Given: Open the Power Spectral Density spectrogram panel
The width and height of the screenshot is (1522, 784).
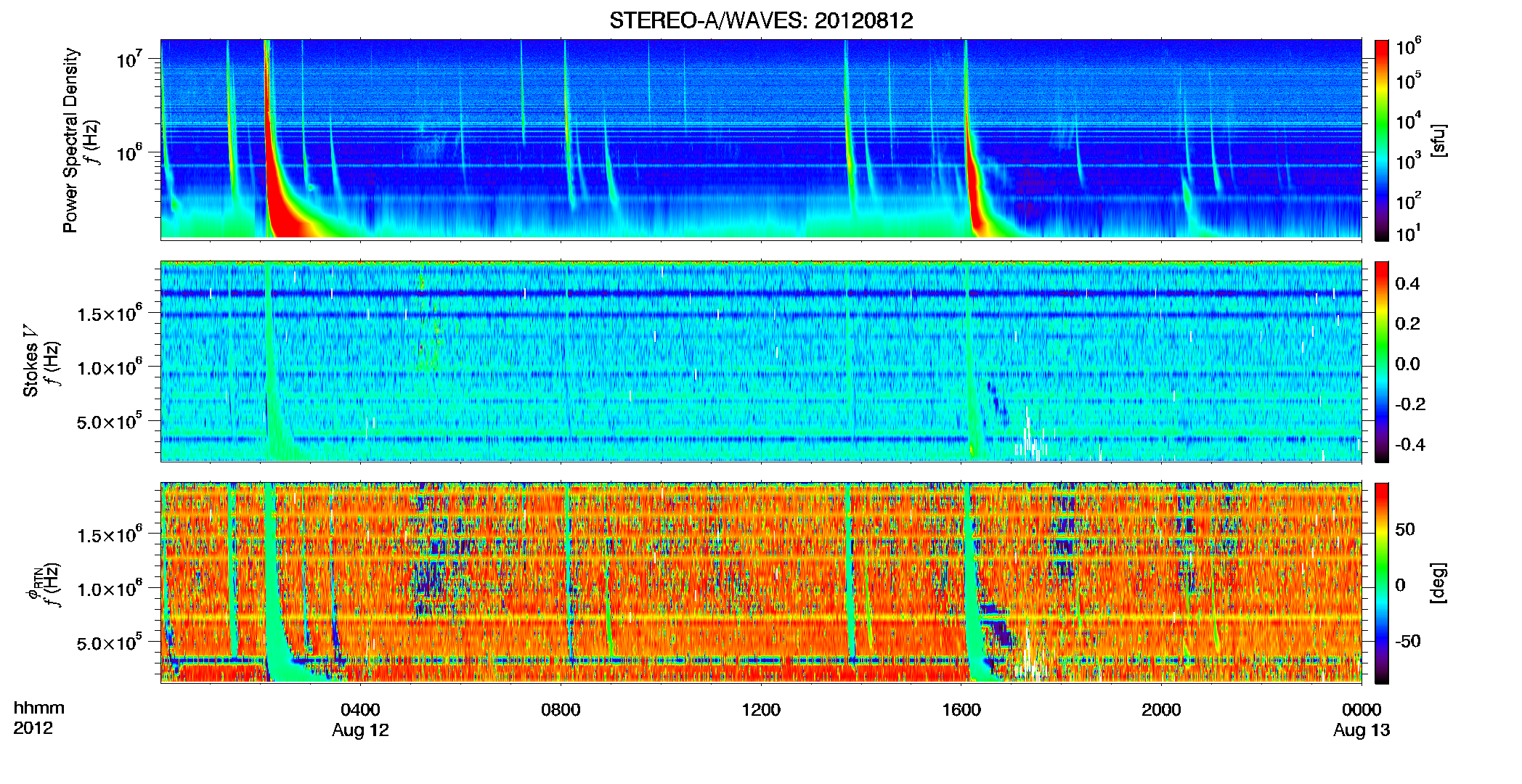Looking at the screenshot, I should click(x=761, y=139).
